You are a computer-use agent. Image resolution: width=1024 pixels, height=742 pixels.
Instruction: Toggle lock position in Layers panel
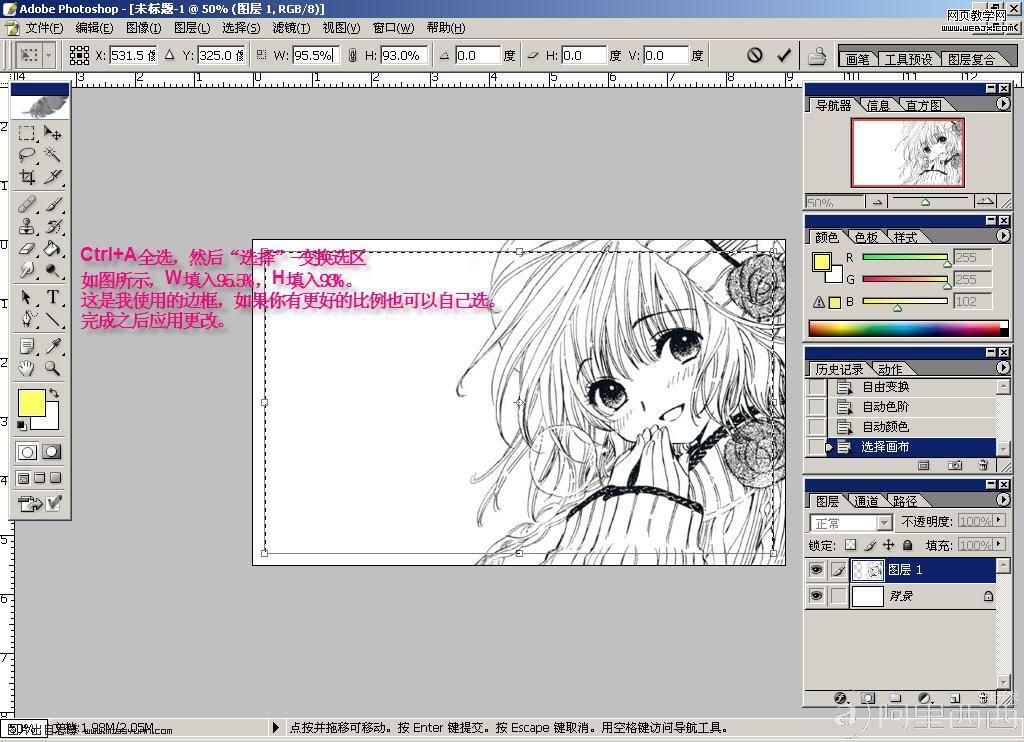point(888,545)
